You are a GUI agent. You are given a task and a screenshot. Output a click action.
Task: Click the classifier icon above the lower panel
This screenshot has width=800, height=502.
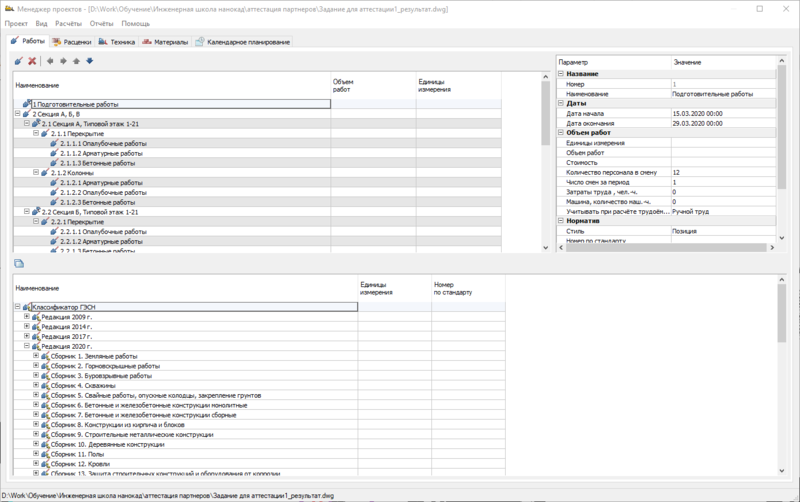[x=19, y=263]
